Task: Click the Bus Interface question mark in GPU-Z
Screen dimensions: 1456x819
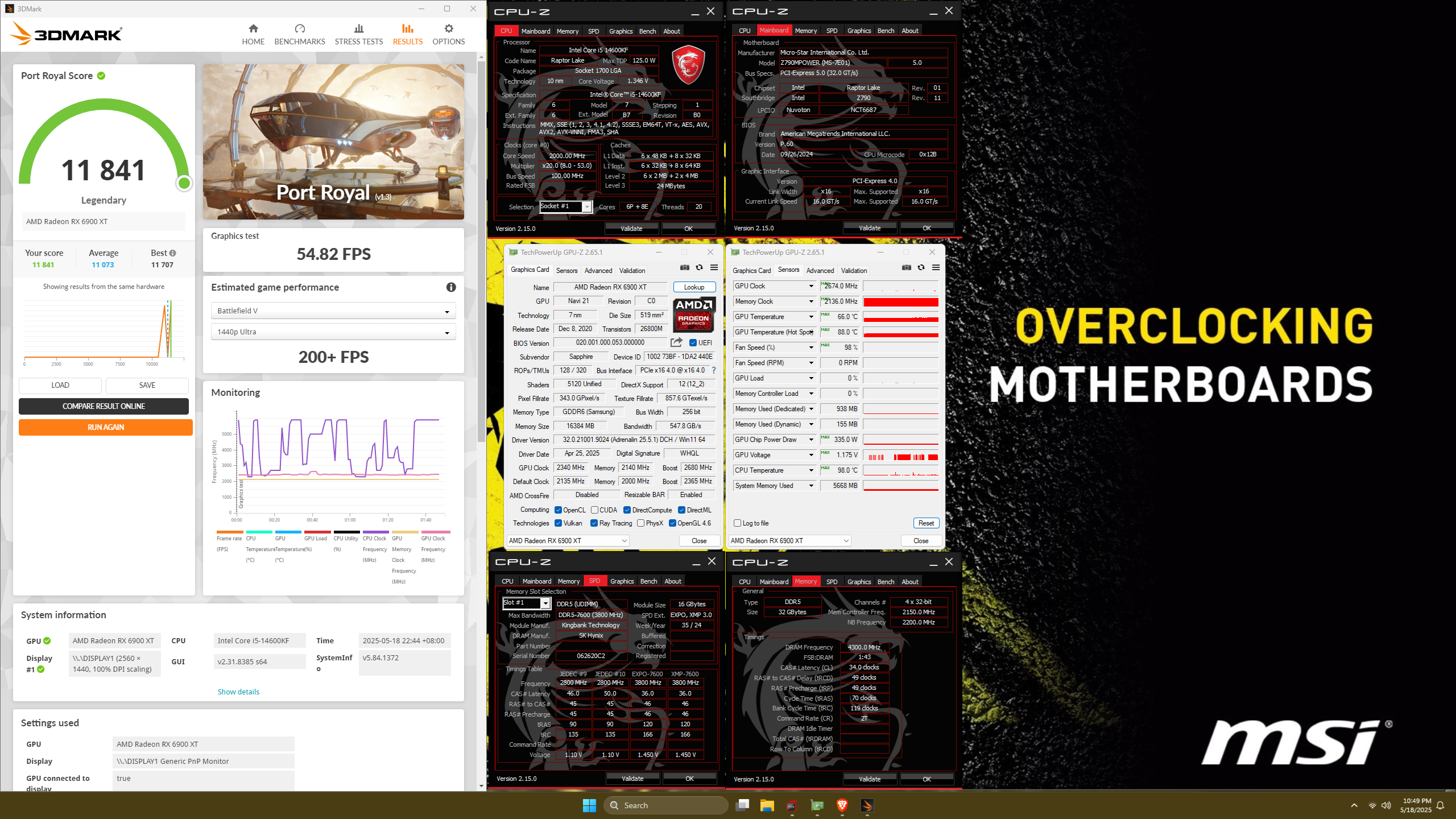Action: (x=714, y=370)
